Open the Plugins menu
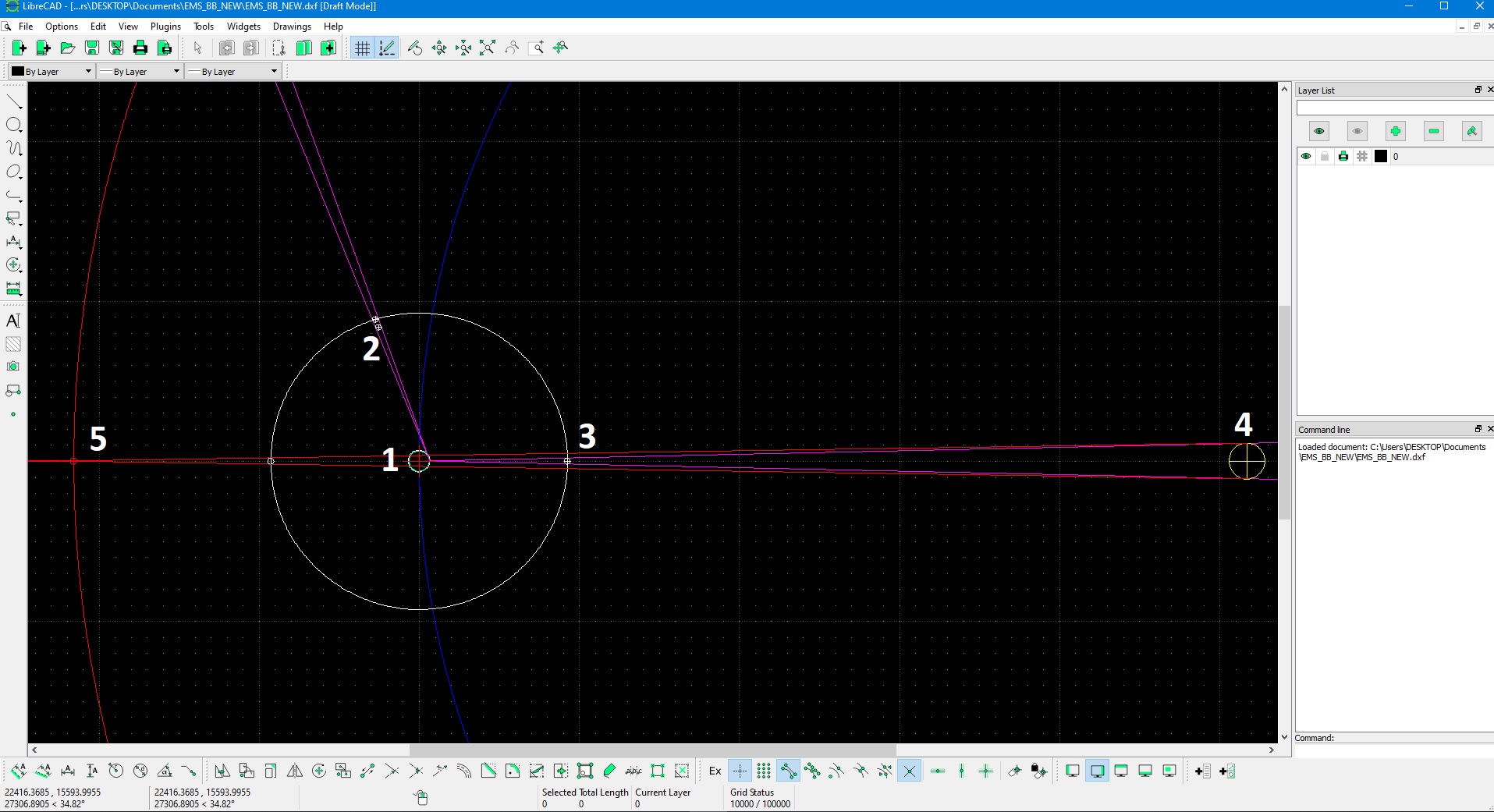 point(165,27)
